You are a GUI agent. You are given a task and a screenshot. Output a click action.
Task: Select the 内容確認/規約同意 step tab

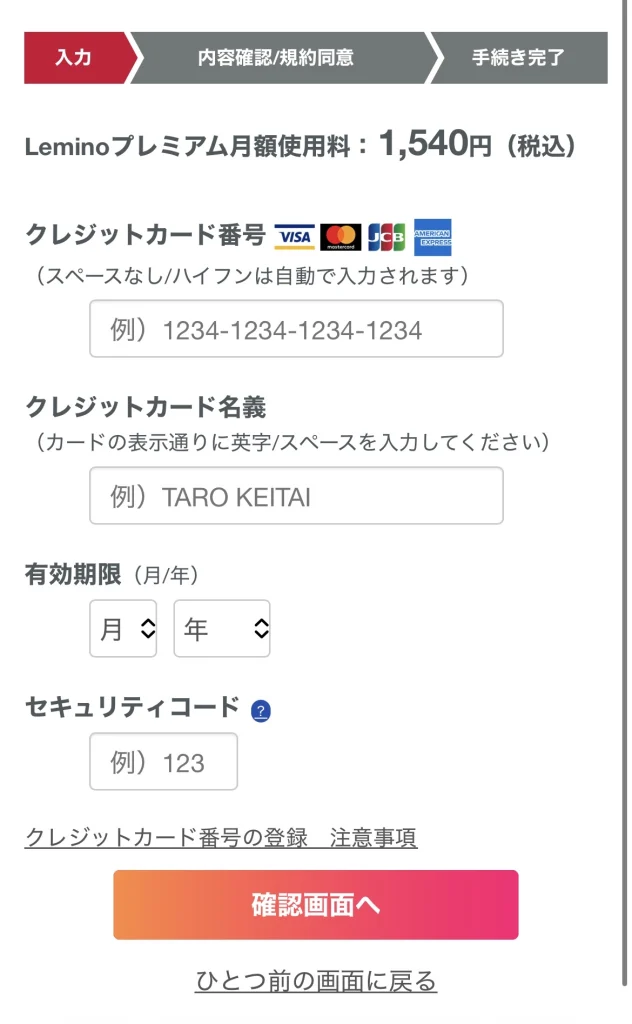pyautogui.click(x=276, y=57)
